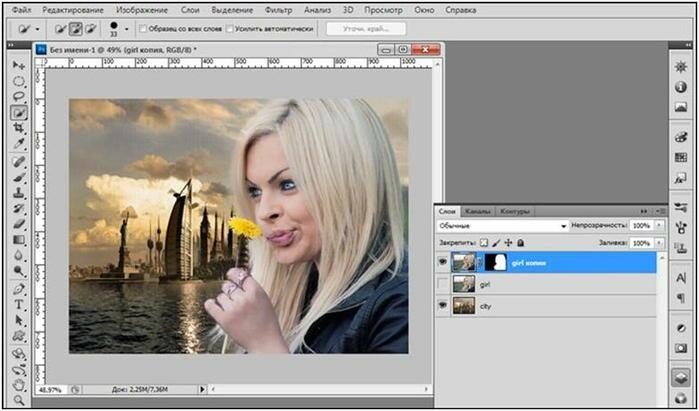
Task: Open the Masks panel icon in dock
Action: click(681, 348)
